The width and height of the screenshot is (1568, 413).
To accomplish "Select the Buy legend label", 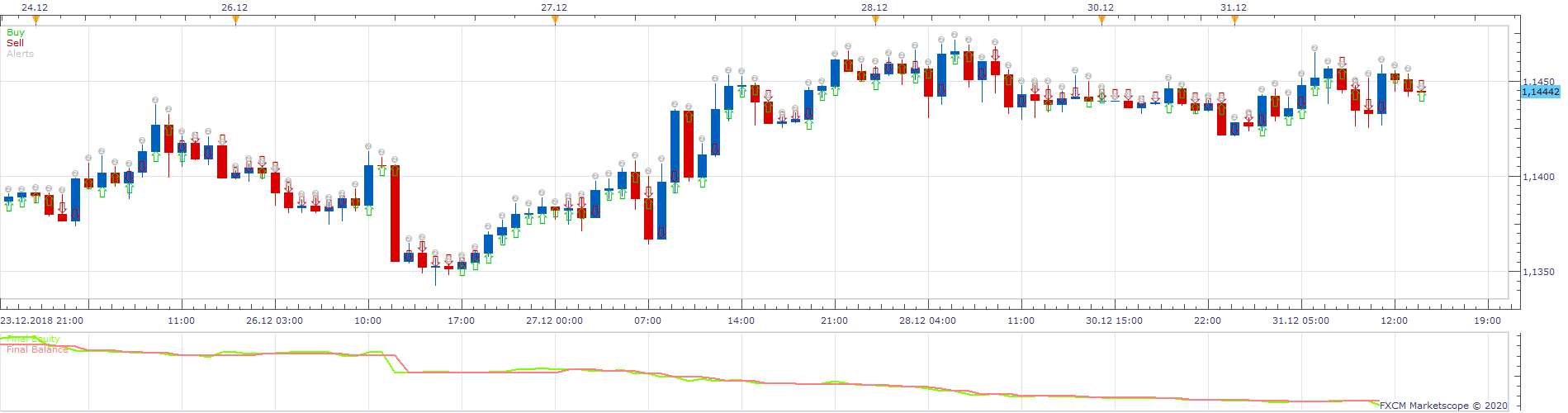I will tap(16, 32).
